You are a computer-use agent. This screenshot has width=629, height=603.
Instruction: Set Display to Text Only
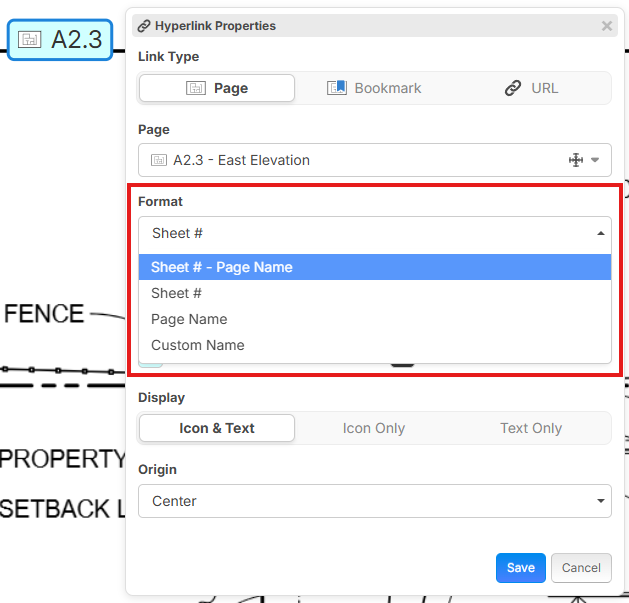point(531,428)
